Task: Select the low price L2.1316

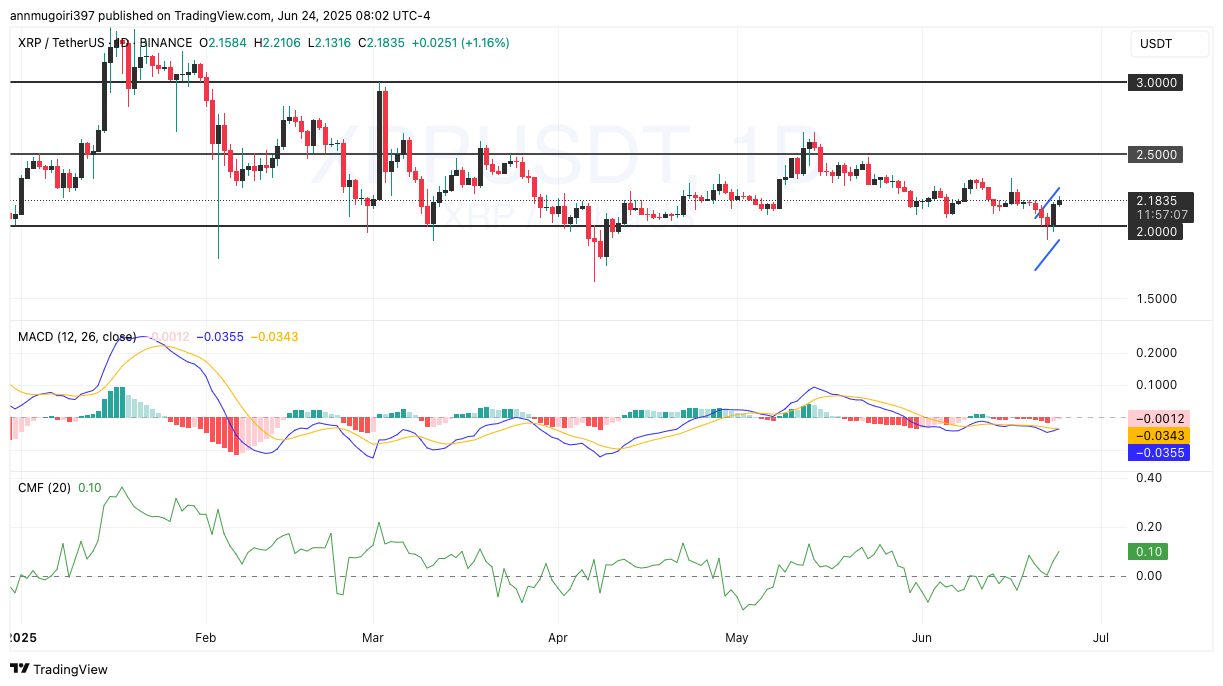Action: click(x=330, y=43)
